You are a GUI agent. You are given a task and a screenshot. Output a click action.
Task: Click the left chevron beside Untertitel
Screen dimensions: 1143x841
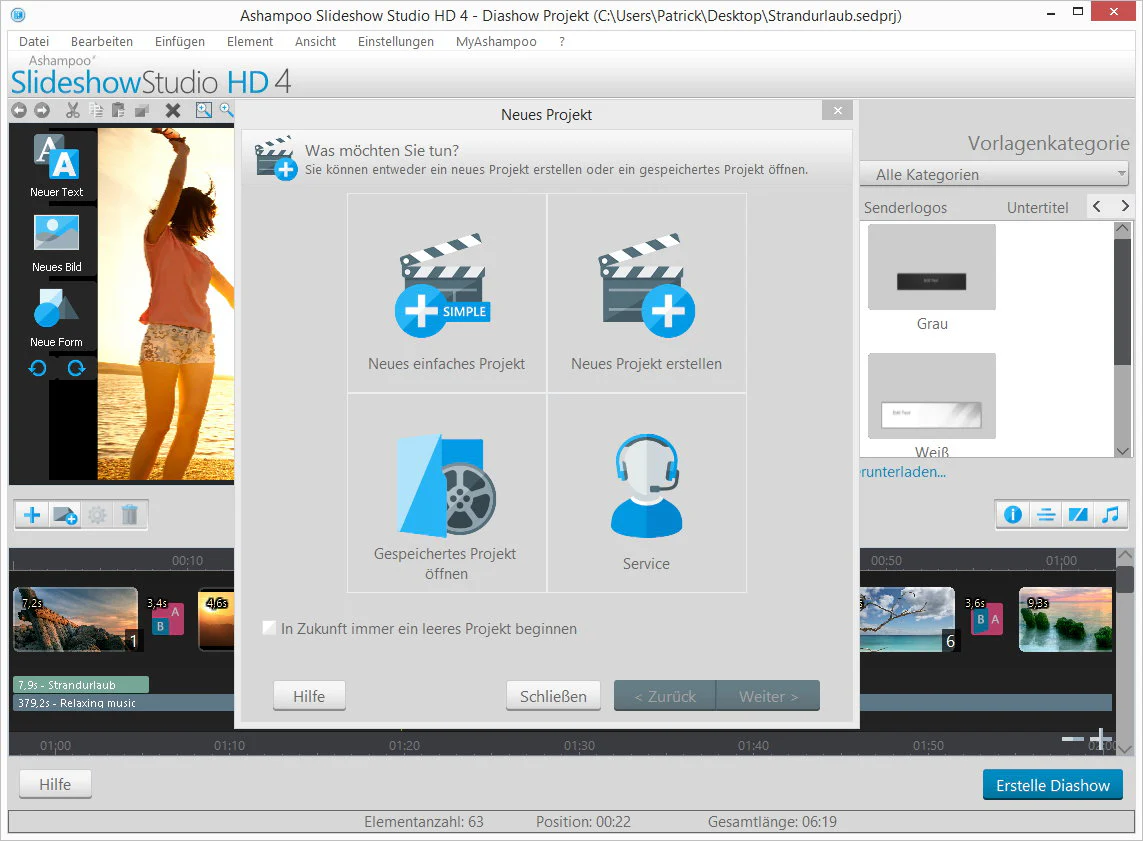click(1097, 207)
